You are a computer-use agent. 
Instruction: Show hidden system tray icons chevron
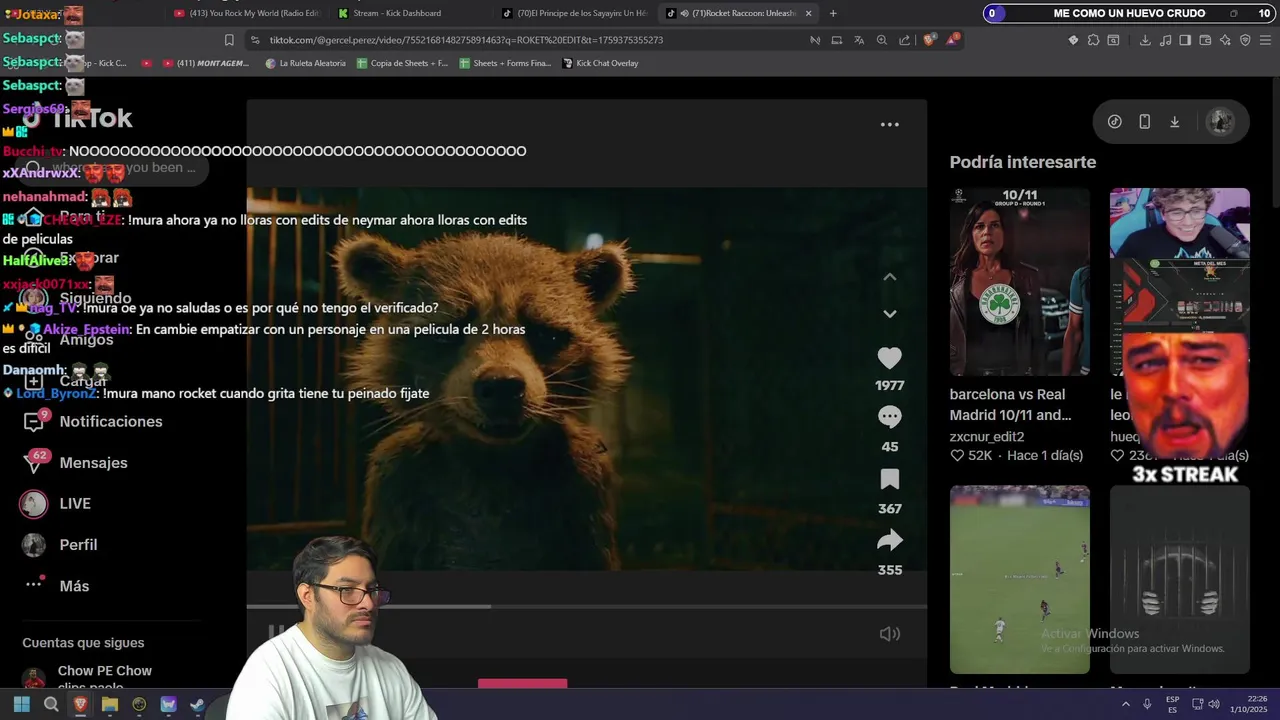tap(1126, 705)
